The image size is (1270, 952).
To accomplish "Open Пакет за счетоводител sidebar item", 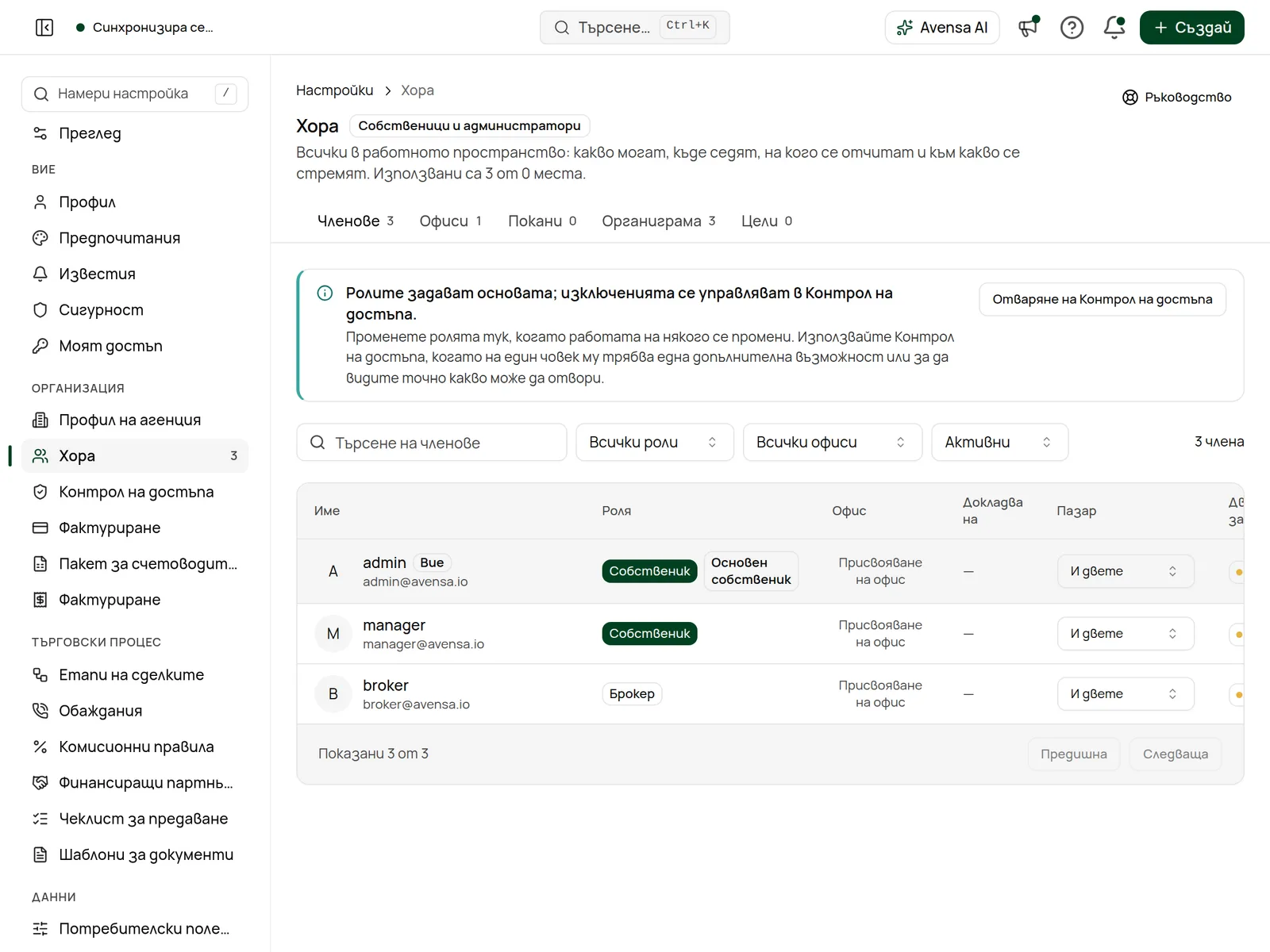I will pyautogui.click(x=135, y=564).
